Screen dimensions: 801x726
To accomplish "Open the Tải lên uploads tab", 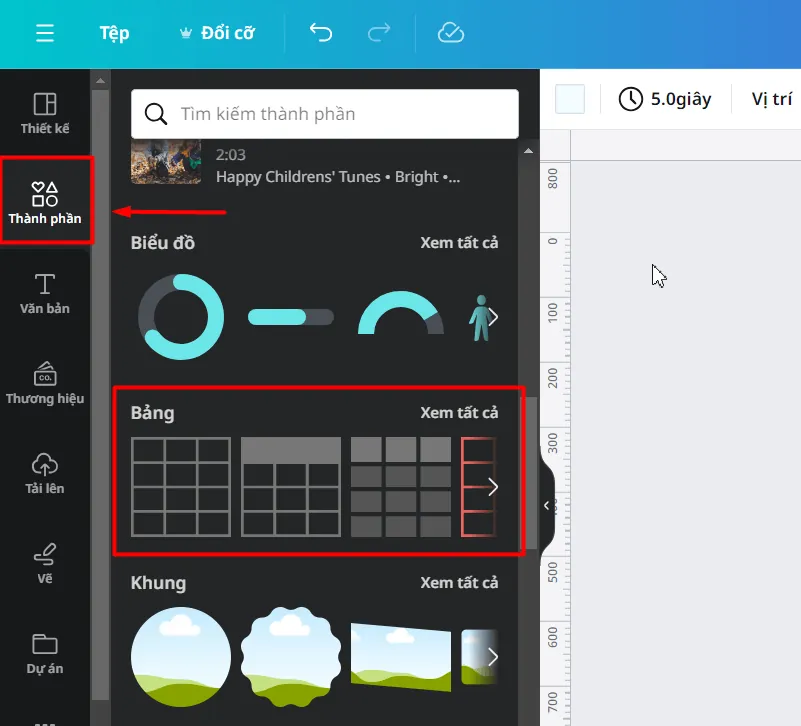I will (45, 474).
